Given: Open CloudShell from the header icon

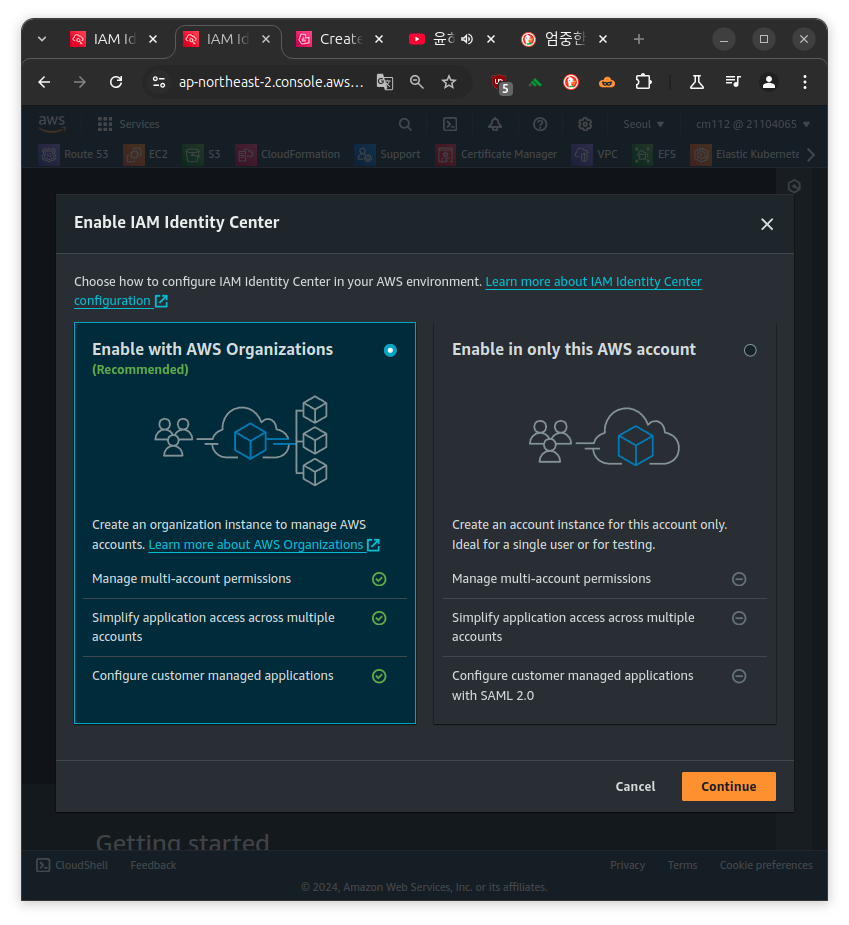Looking at the screenshot, I should click(450, 124).
